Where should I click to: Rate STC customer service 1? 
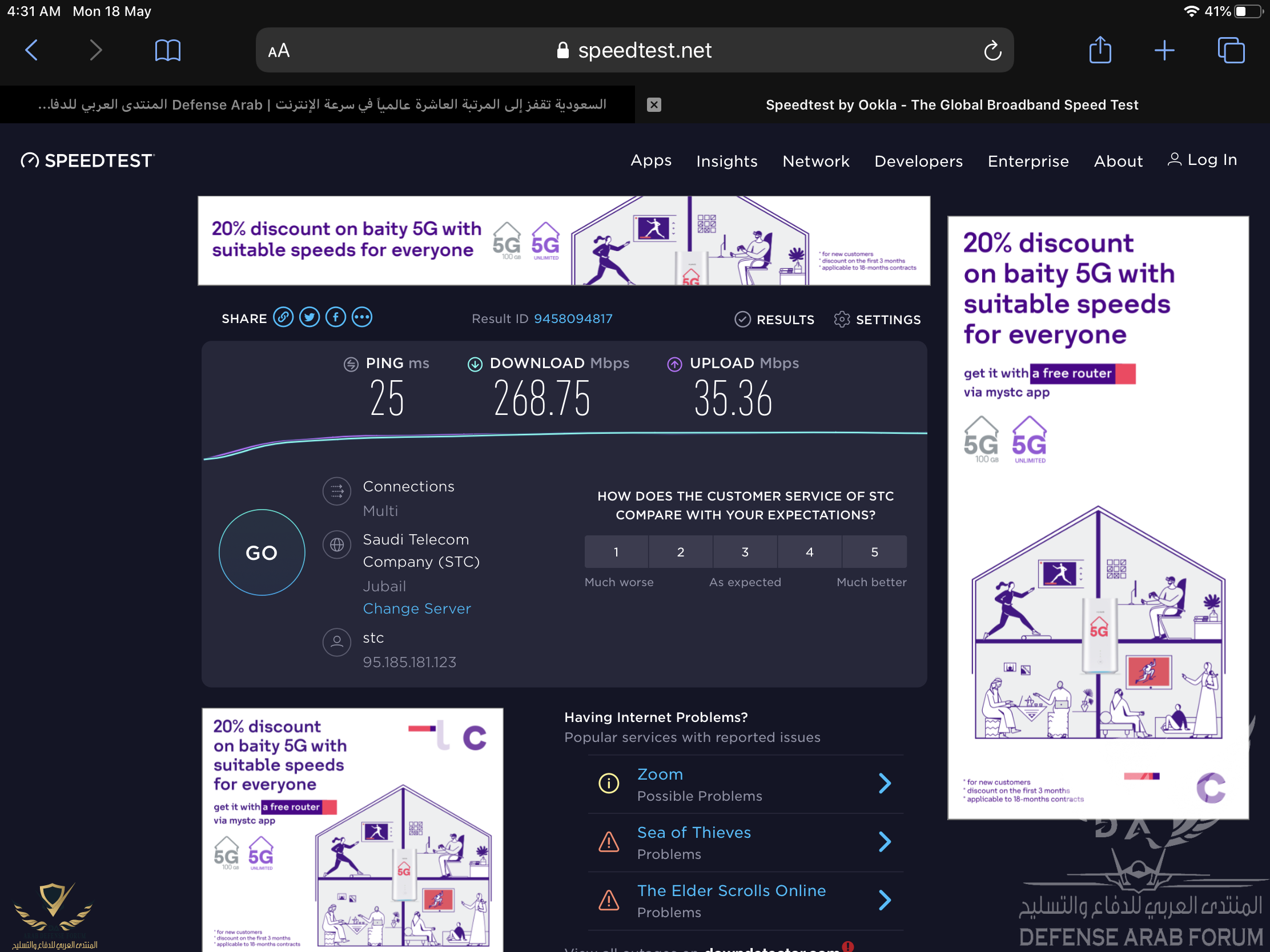[x=616, y=552]
